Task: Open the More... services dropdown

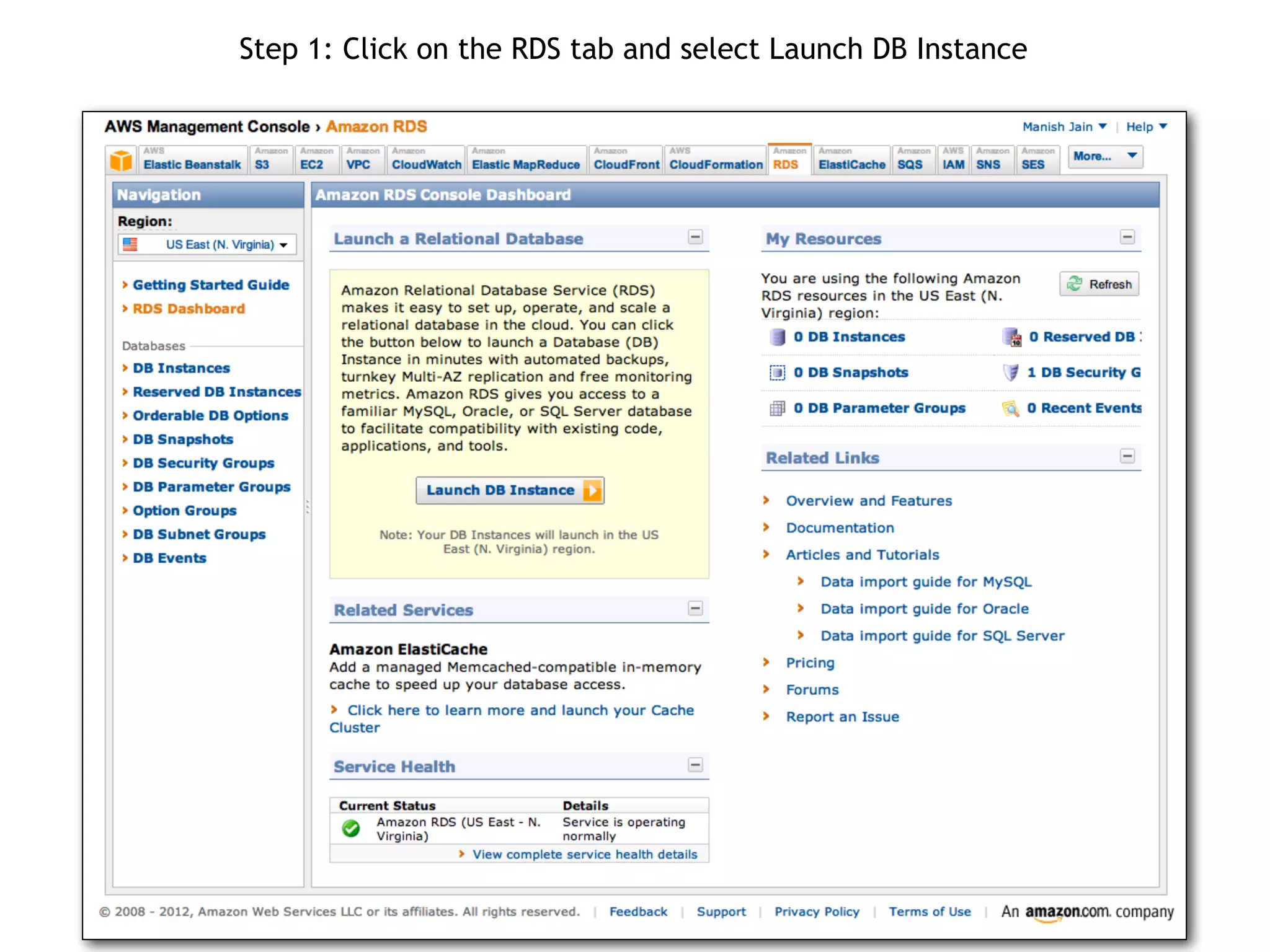Action: [x=1105, y=157]
